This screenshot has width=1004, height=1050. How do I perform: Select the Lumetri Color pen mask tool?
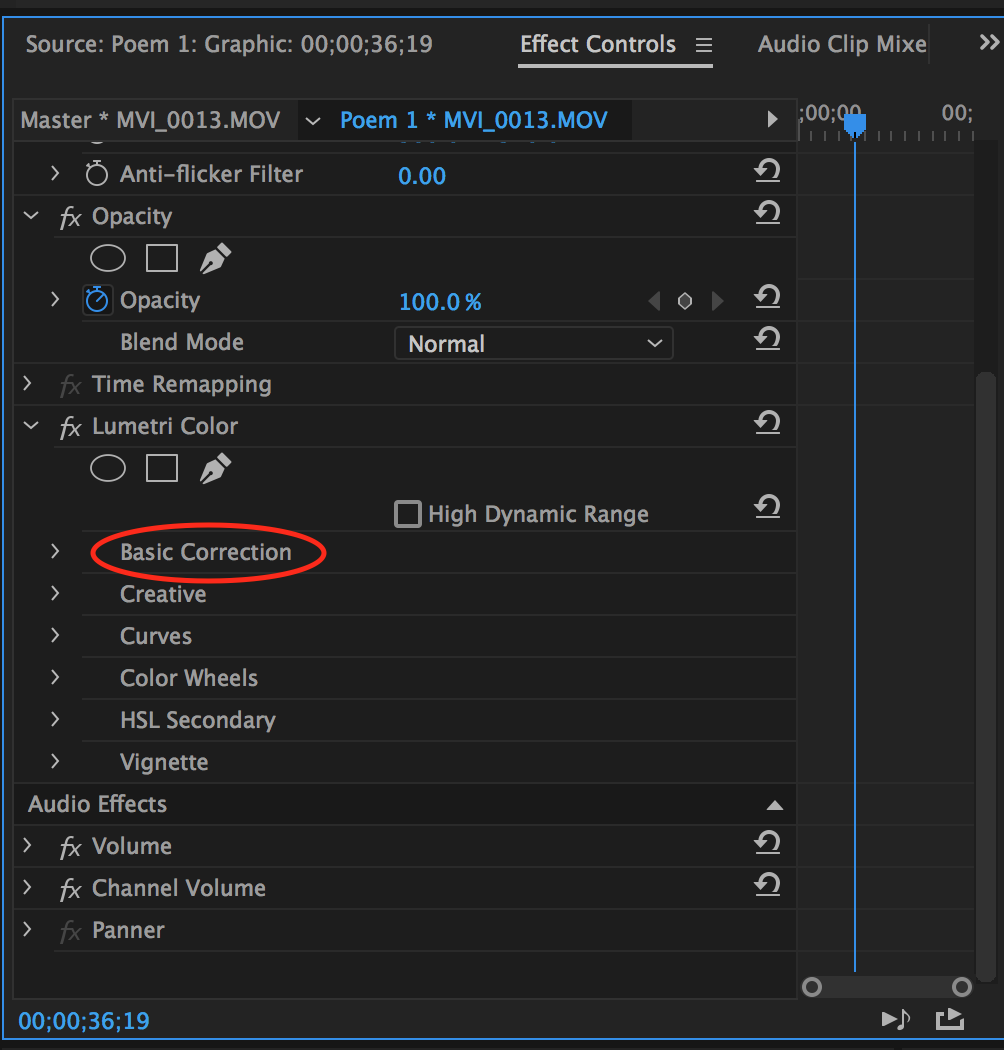point(215,468)
